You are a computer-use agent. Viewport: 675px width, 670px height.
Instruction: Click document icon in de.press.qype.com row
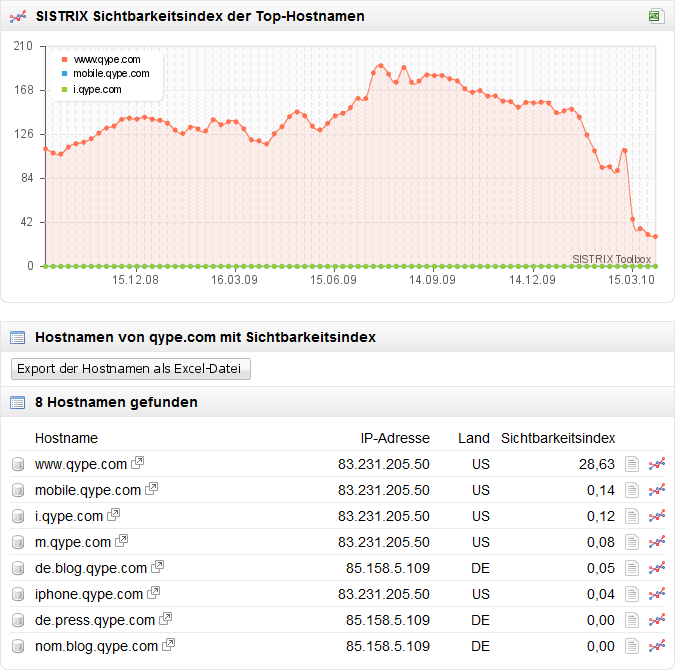click(631, 620)
